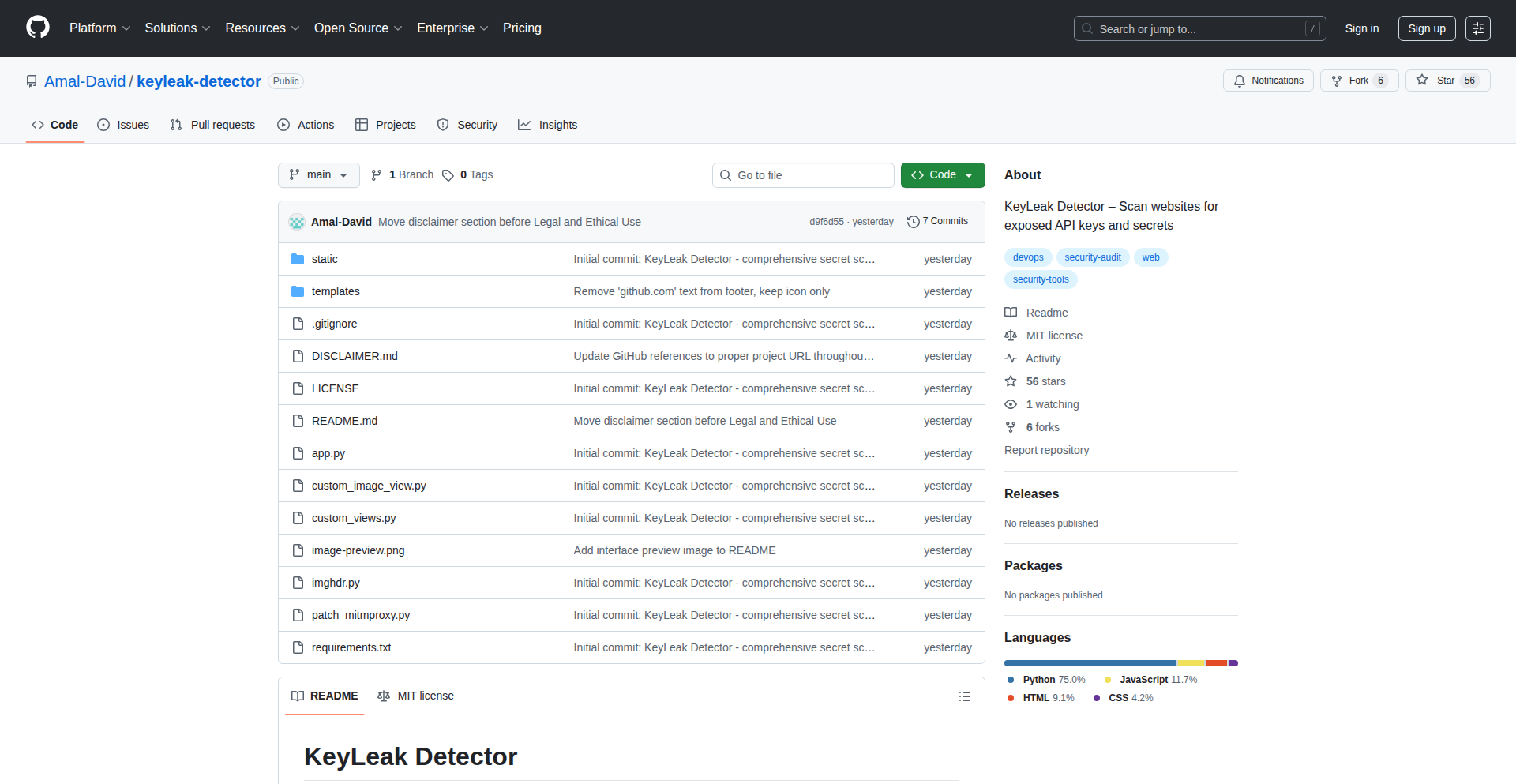
Task: Click the security-audit topic tag
Action: click(x=1092, y=257)
